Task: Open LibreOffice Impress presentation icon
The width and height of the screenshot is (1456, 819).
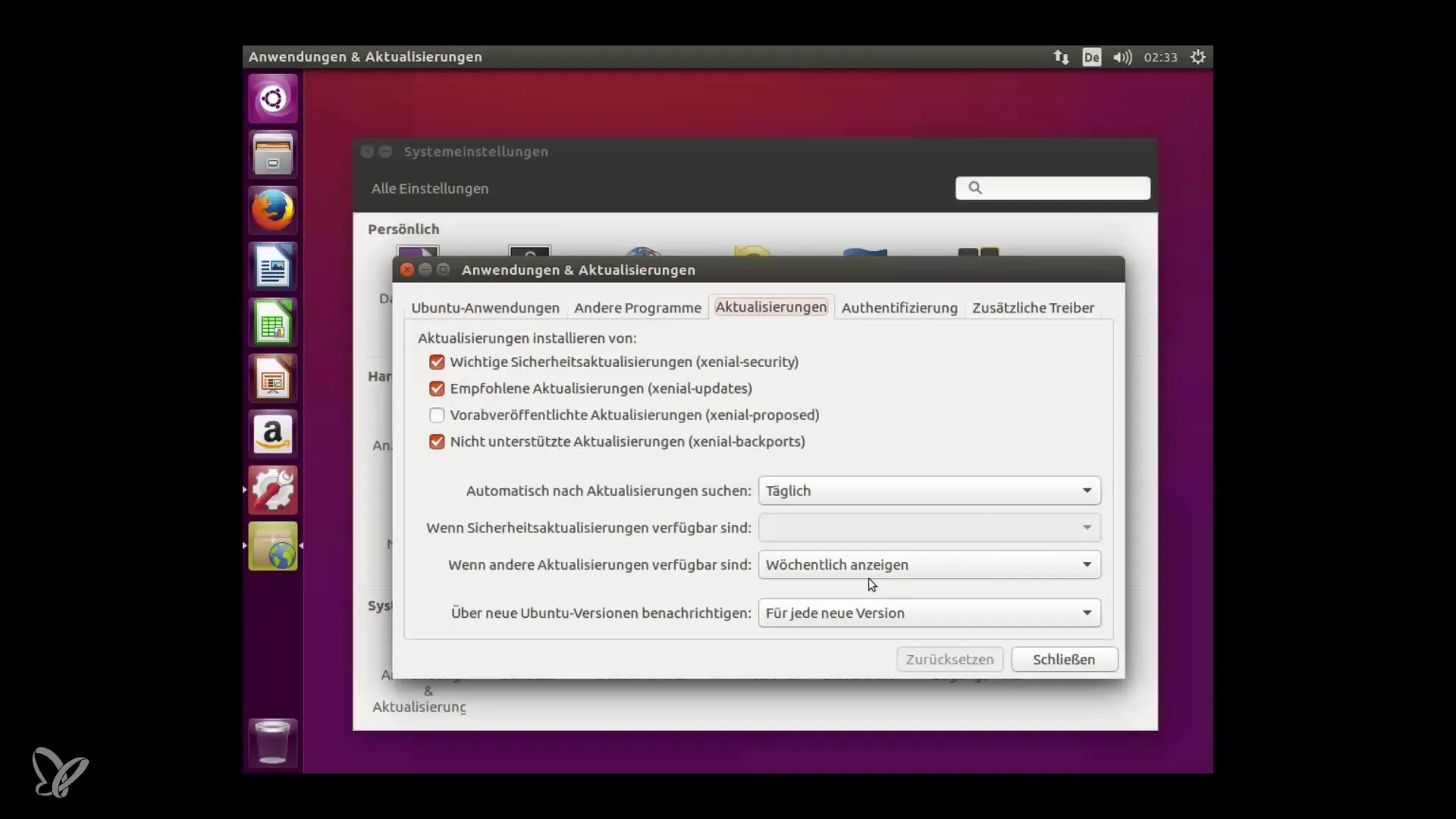Action: tap(273, 378)
